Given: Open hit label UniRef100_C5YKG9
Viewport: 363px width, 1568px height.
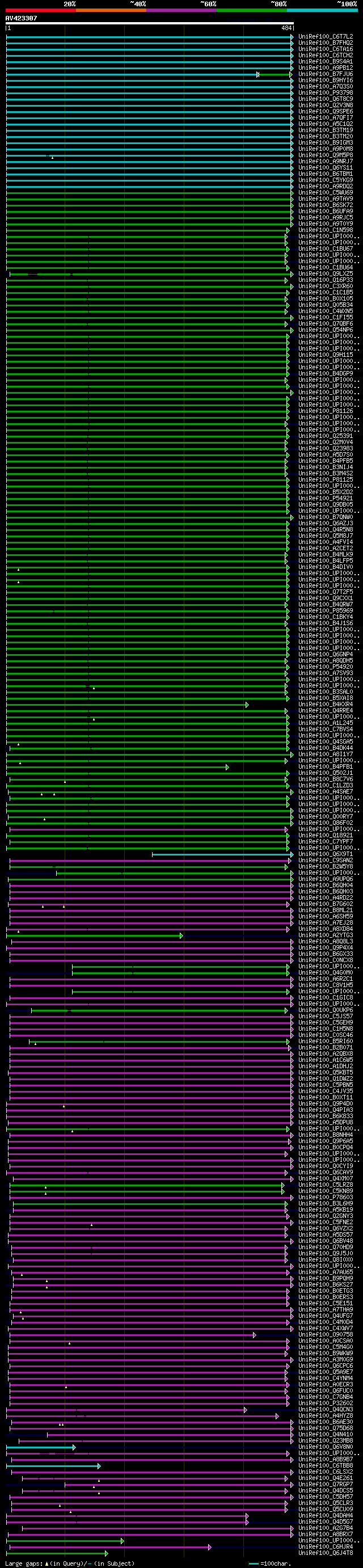Looking at the screenshot, I should click(x=325, y=180).
